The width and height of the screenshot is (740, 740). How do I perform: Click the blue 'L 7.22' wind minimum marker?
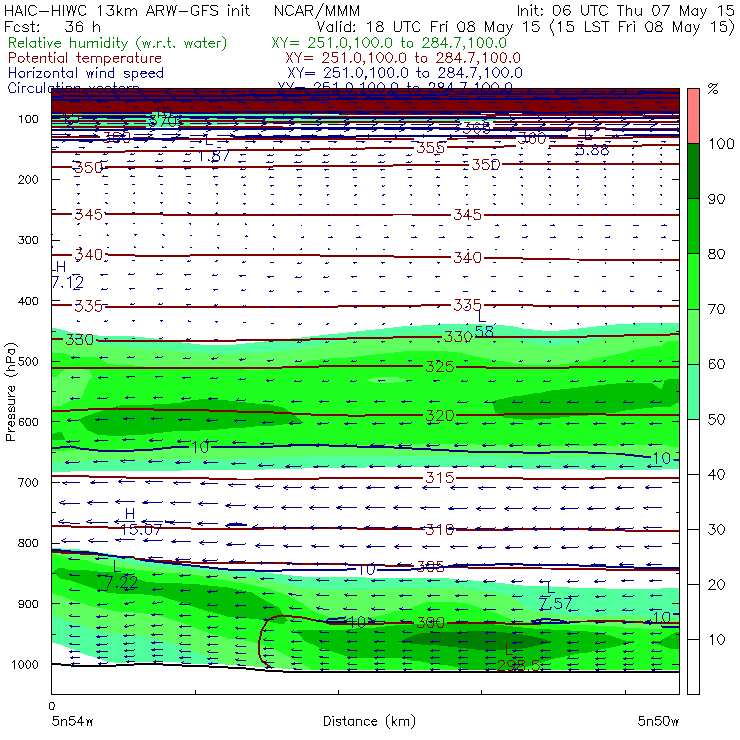pyautogui.click(x=121, y=575)
